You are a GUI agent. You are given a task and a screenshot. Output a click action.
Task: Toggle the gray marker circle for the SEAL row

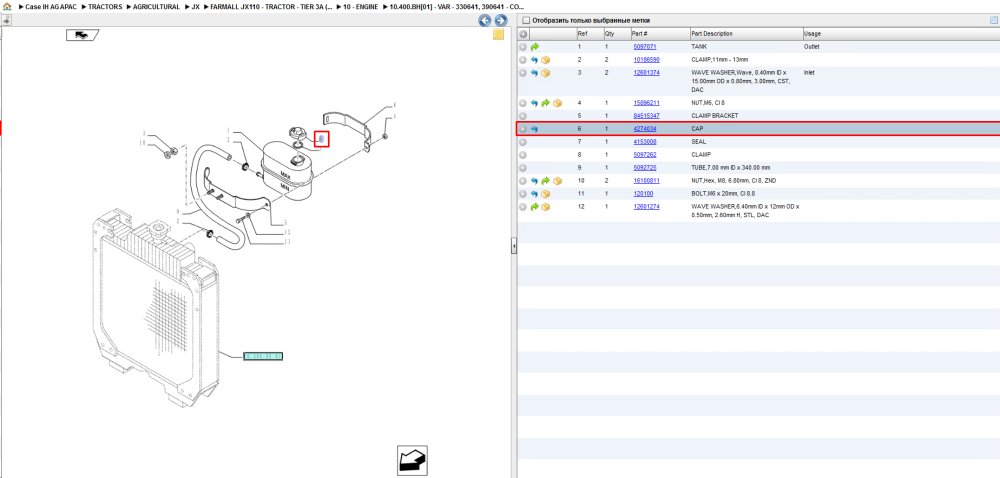(523, 142)
